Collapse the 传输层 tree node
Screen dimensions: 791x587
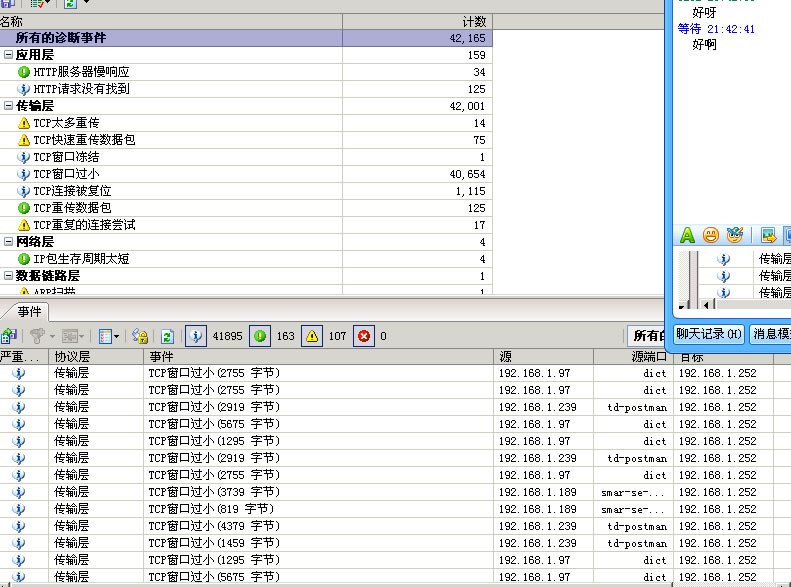coord(9,106)
